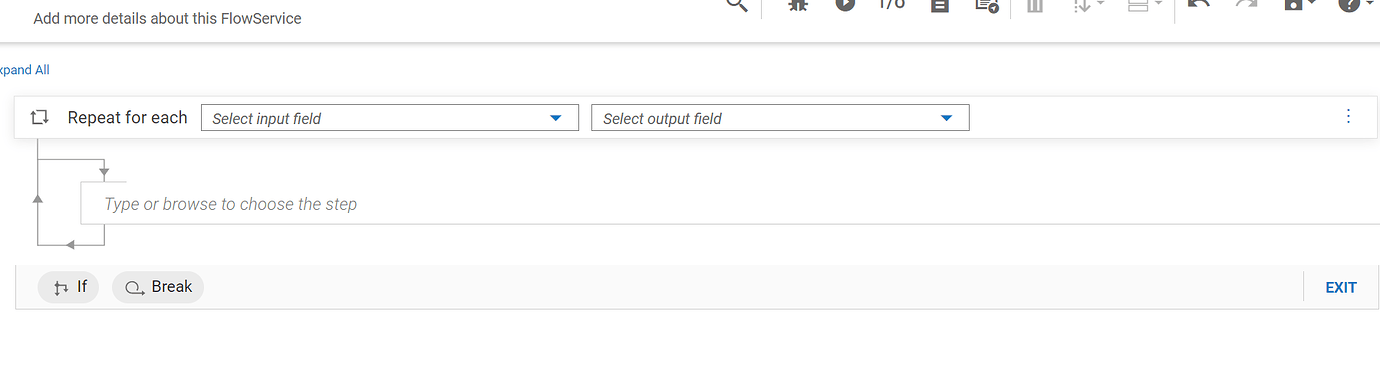
Task: Redo the last action
Action: tap(1247, 5)
